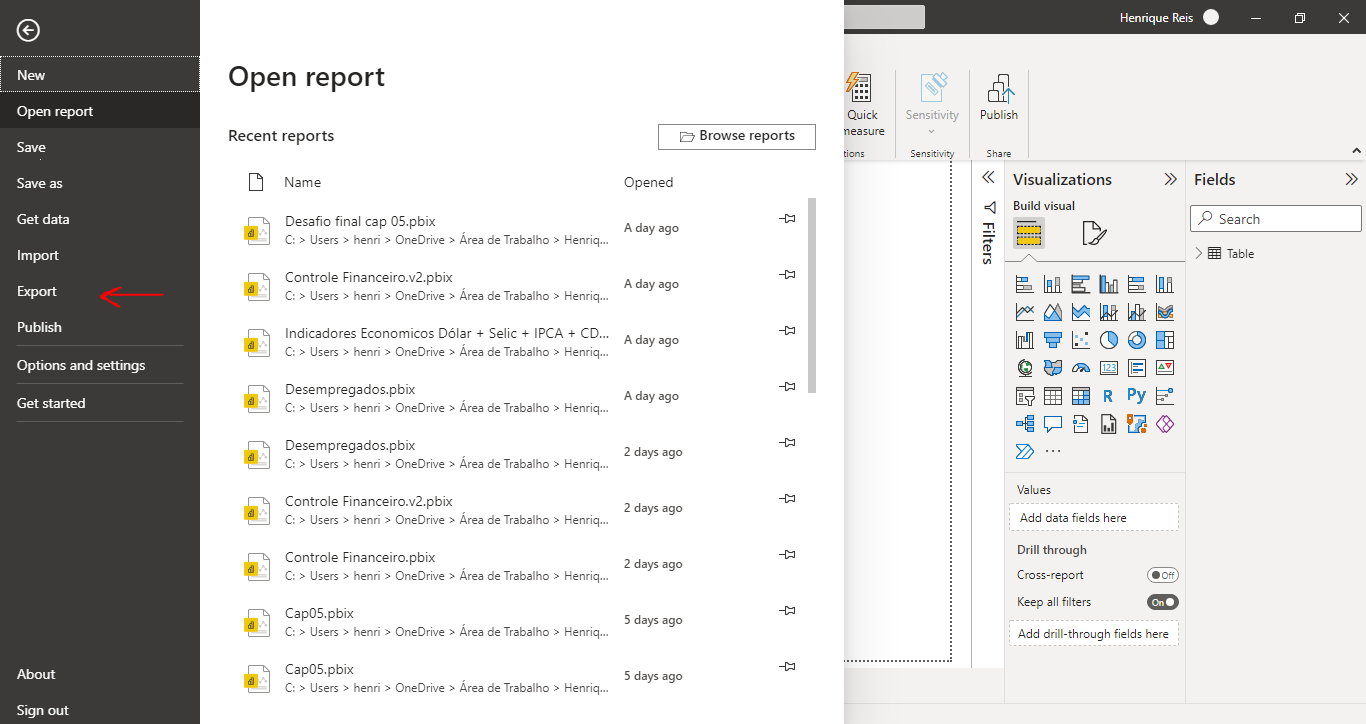Insert the KPI visual
1366x724 pixels.
coord(1164,368)
